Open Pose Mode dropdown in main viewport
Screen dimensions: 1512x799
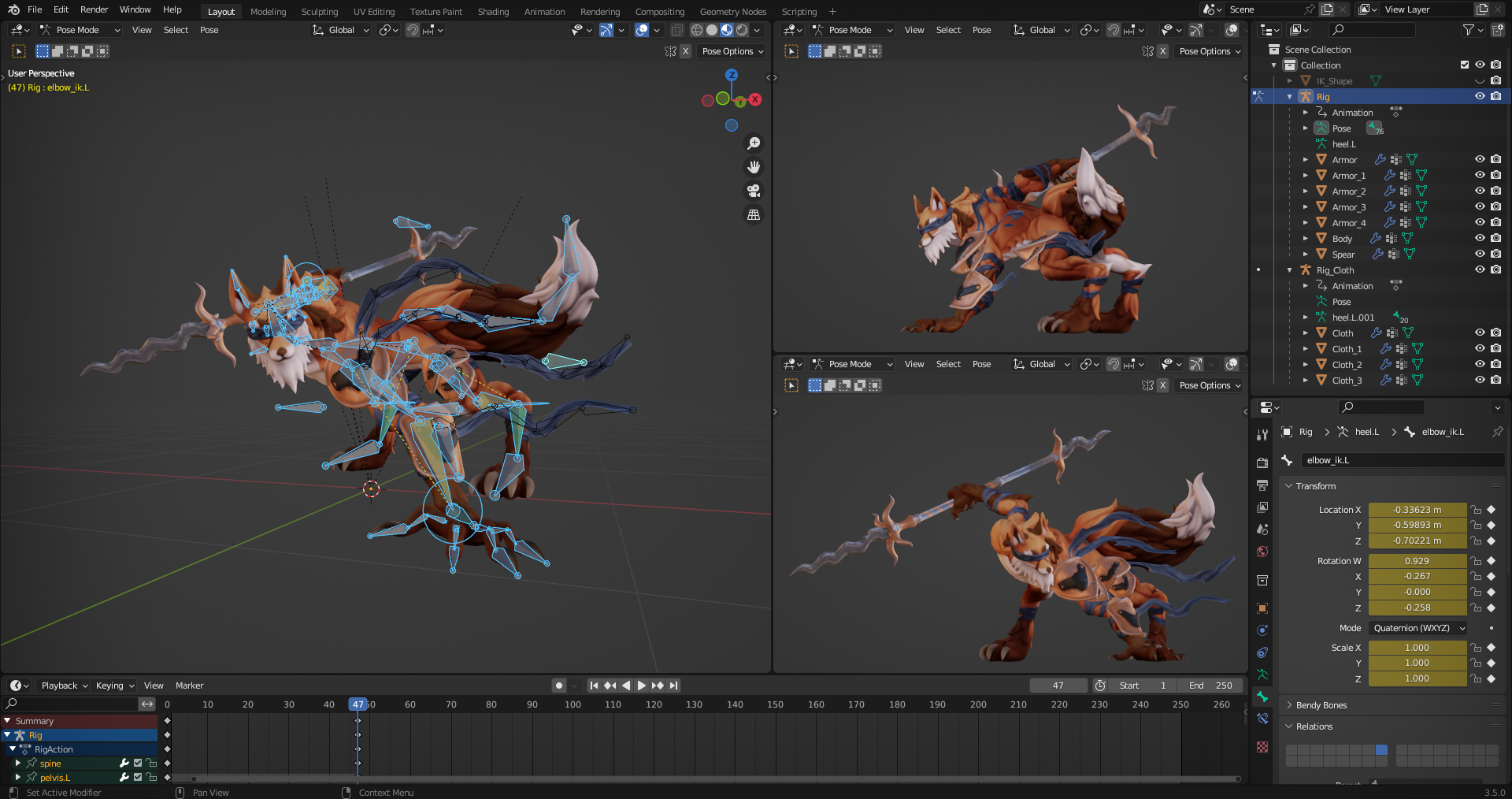pos(80,30)
